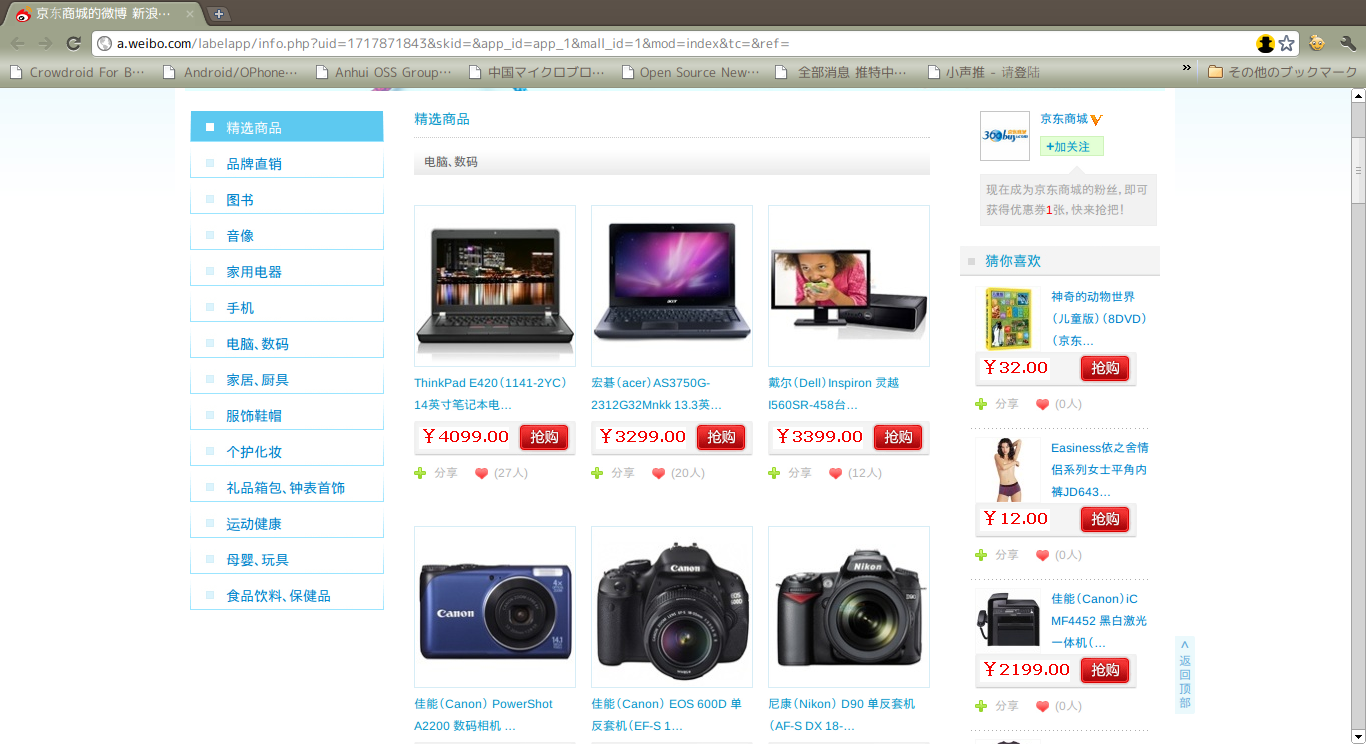Open the その他のブックマーク folder
The height and width of the screenshot is (744, 1366).
[1283, 72]
